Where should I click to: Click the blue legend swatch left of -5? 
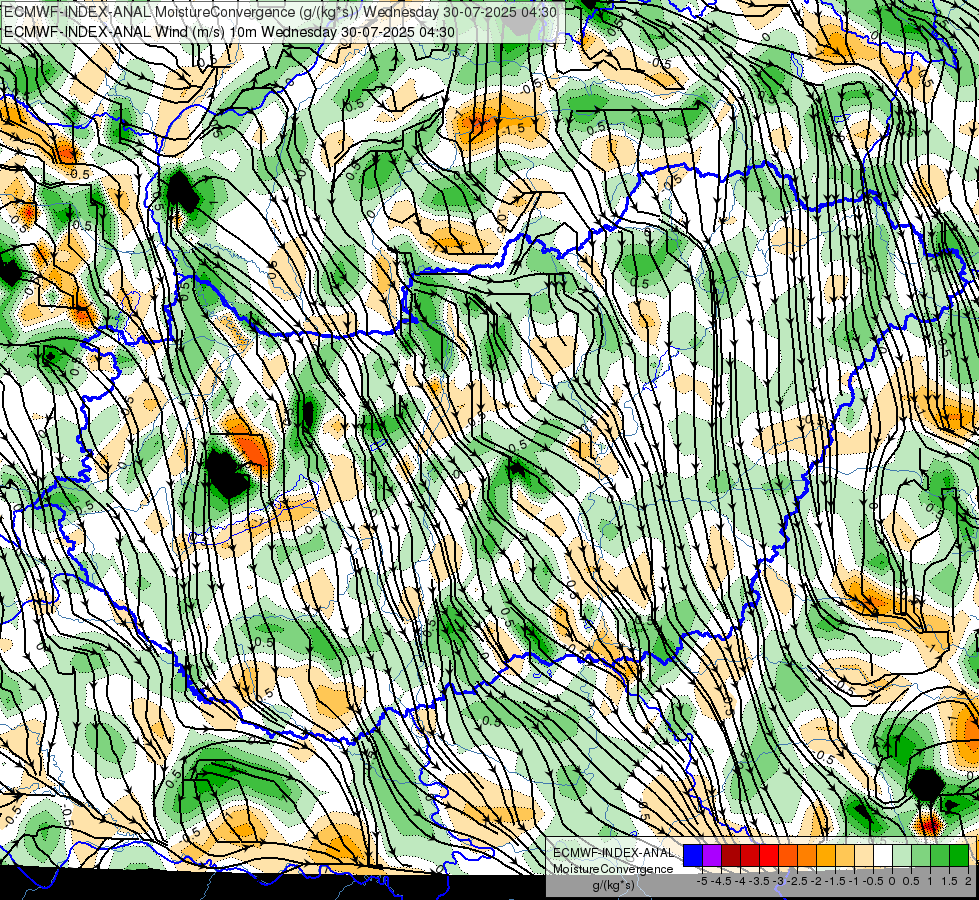pos(693,855)
